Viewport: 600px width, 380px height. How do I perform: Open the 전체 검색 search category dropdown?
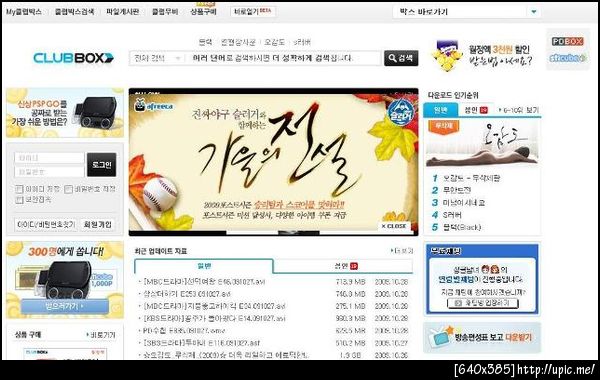pyautogui.click(x=157, y=58)
